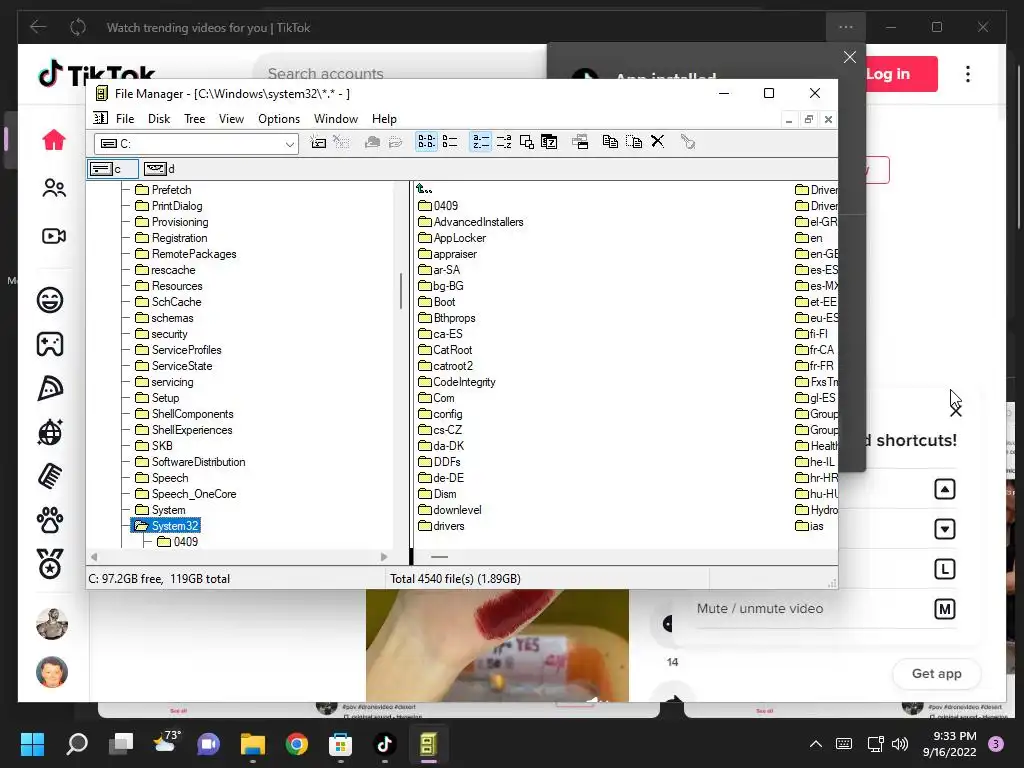Open the Window menu
1024x768 pixels.
(x=336, y=119)
